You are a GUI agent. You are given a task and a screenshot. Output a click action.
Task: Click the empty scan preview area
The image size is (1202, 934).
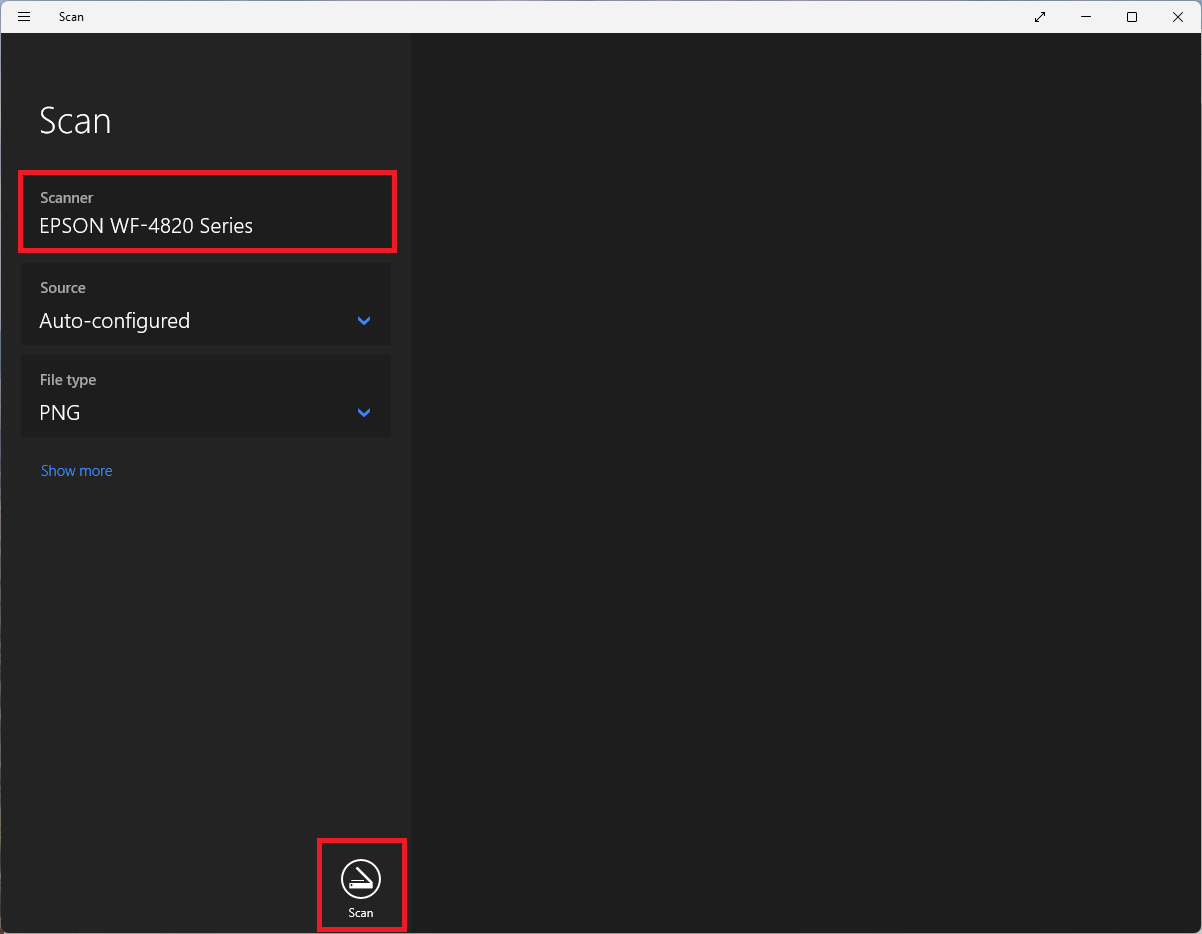click(805, 480)
